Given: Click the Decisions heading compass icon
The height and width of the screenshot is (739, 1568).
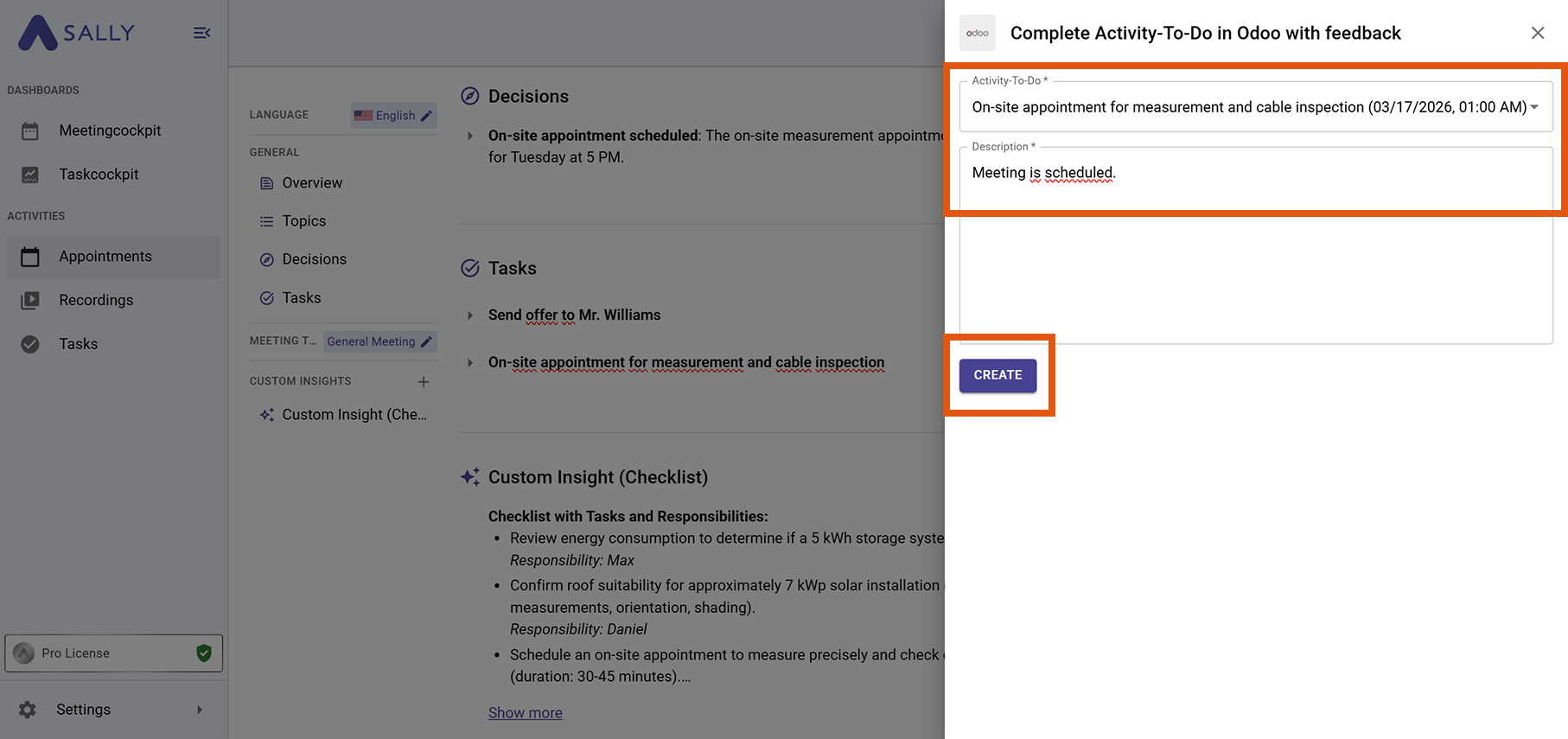Looking at the screenshot, I should pos(470,96).
